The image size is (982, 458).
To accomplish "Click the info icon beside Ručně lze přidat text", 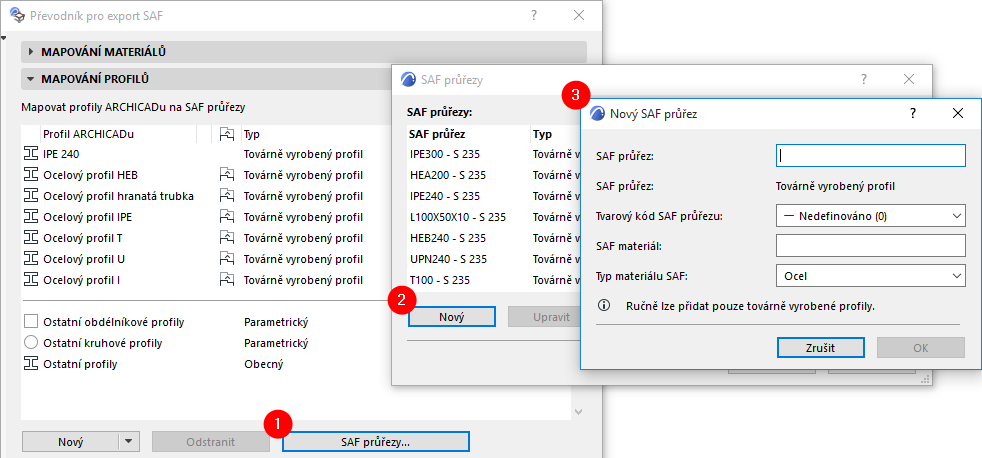I will 604,306.
